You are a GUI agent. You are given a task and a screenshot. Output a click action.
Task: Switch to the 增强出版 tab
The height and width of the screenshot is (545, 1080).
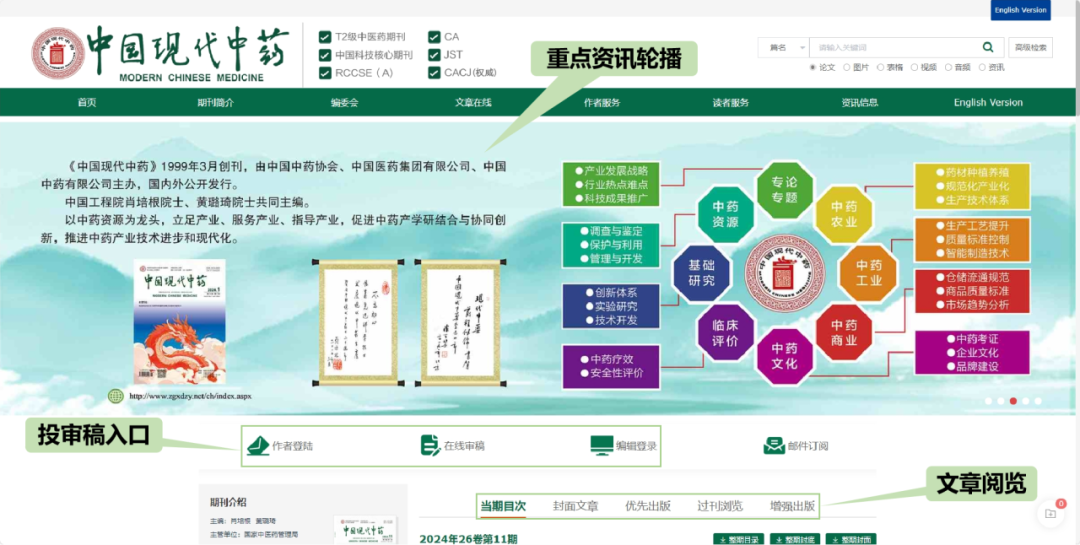click(793, 506)
